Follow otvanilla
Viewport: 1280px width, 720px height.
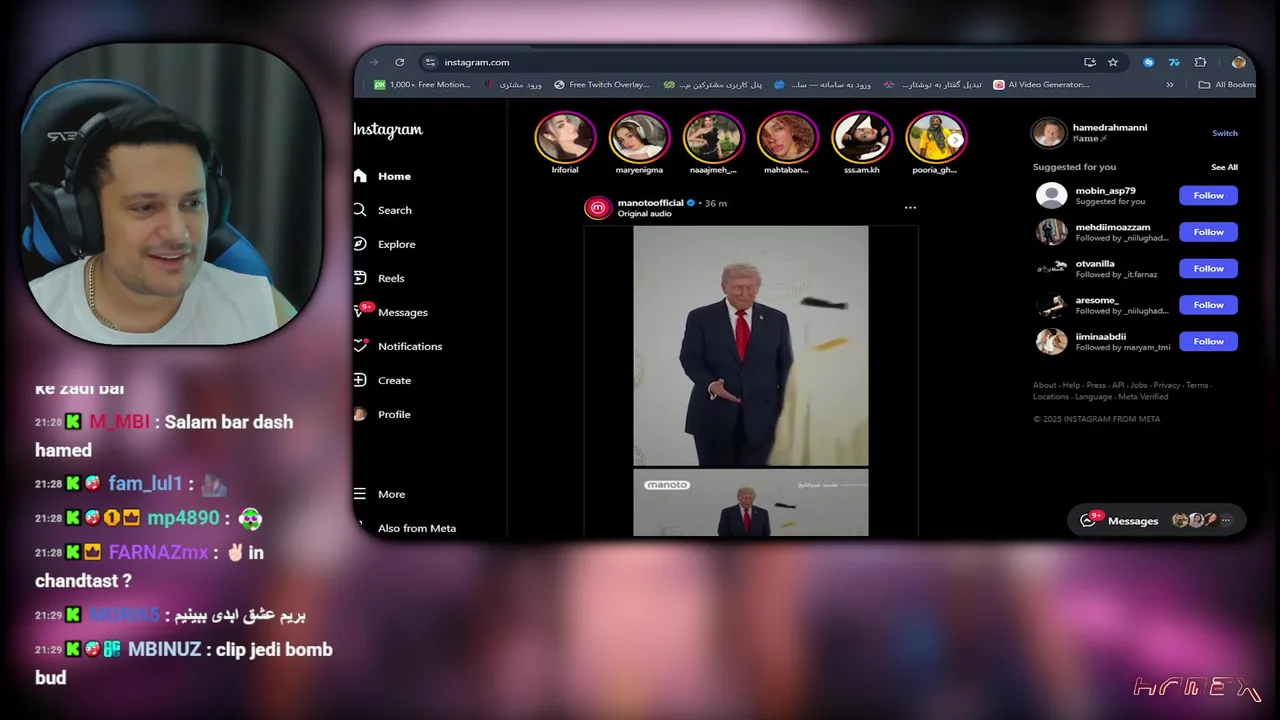(1208, 268)
